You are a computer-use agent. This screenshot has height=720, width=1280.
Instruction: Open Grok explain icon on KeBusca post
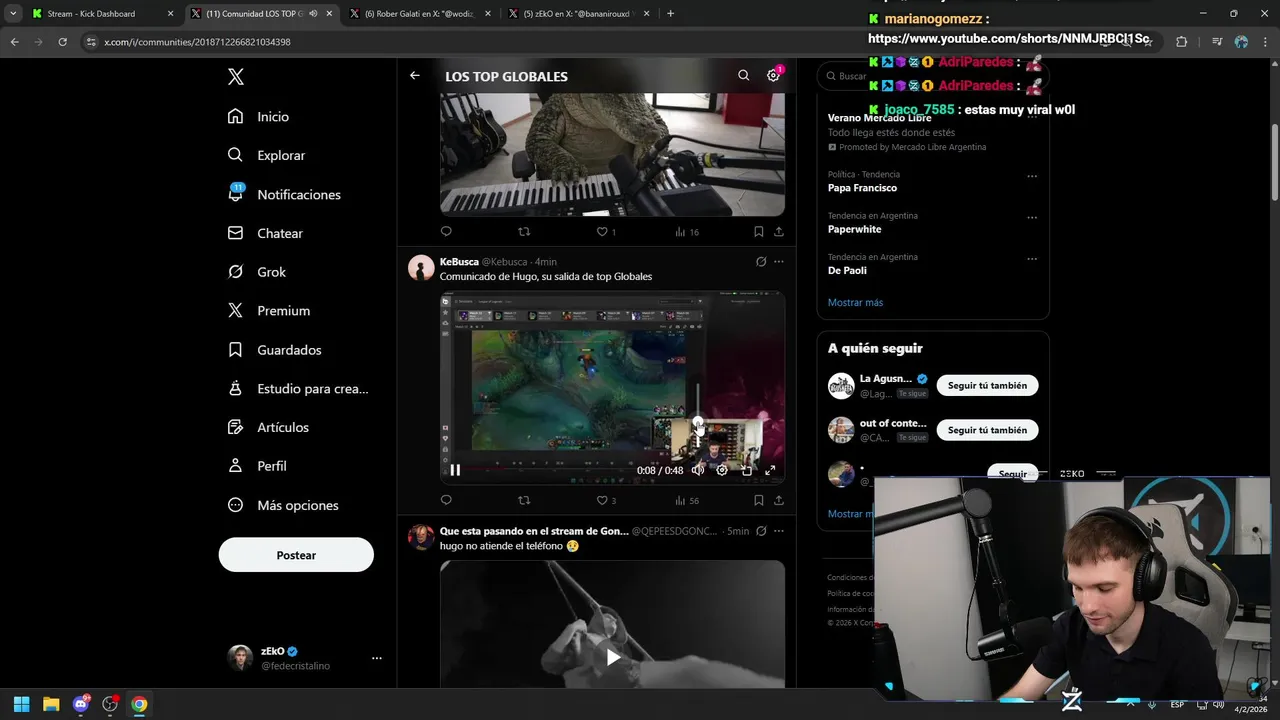[x=761, y=262]
